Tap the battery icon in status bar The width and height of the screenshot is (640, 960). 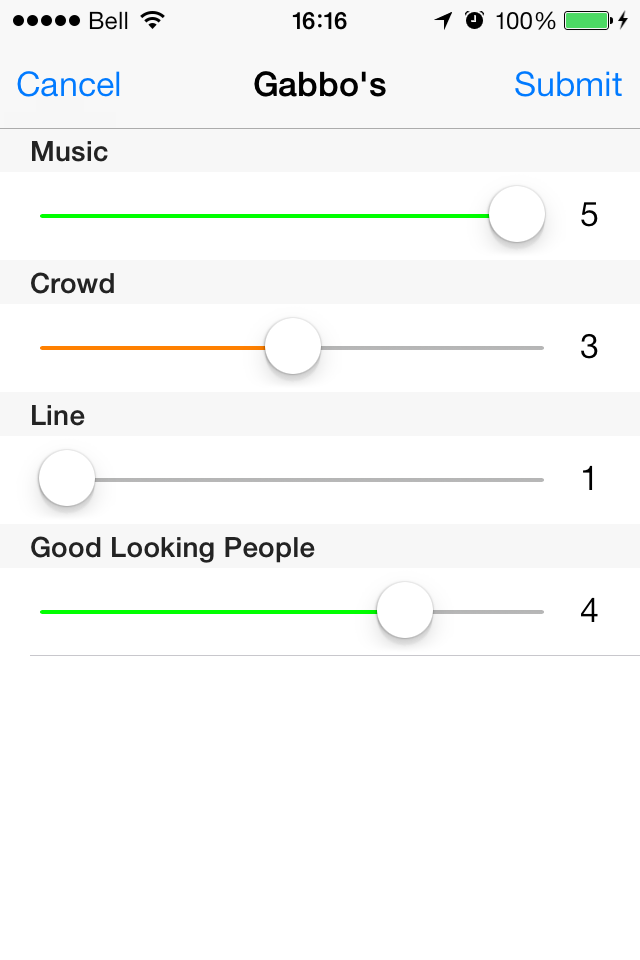pyautogui.click(x=588, y=21)
